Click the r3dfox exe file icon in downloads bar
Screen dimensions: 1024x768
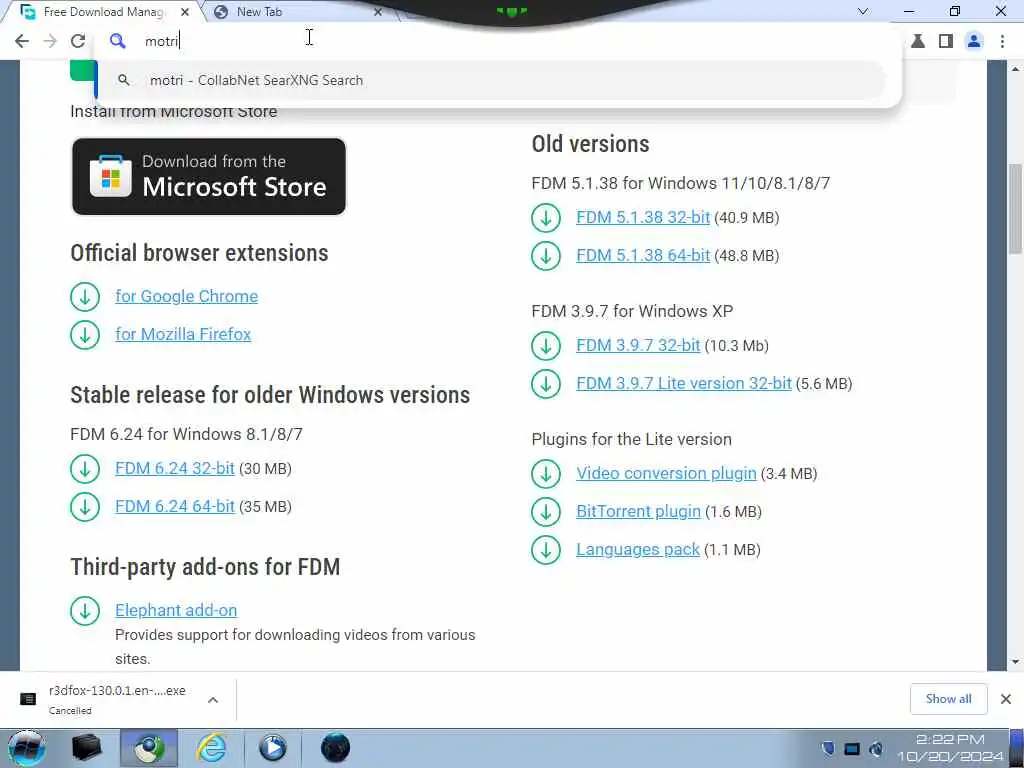pos(28,699)
